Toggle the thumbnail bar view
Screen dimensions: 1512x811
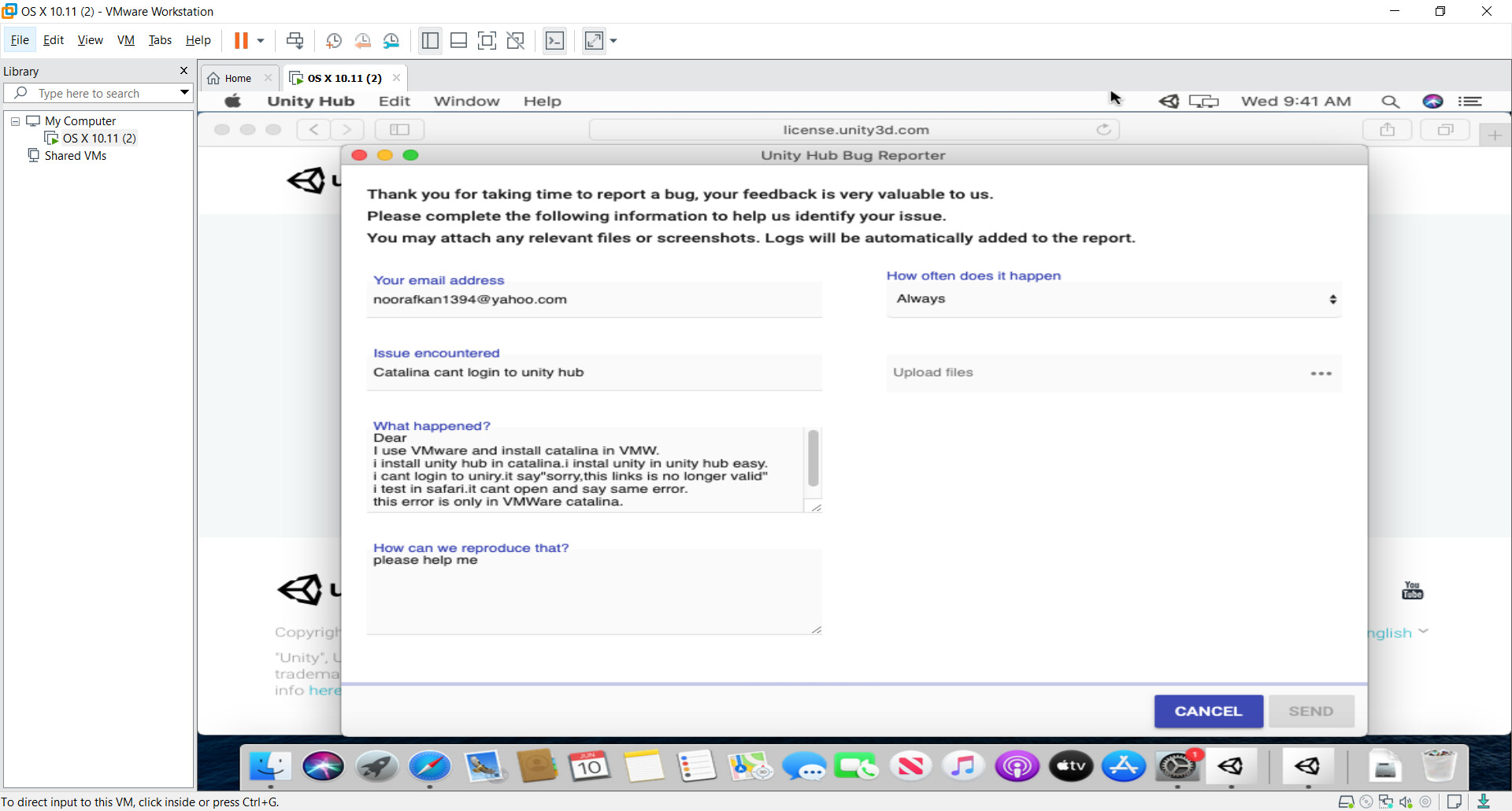(458, 41)
